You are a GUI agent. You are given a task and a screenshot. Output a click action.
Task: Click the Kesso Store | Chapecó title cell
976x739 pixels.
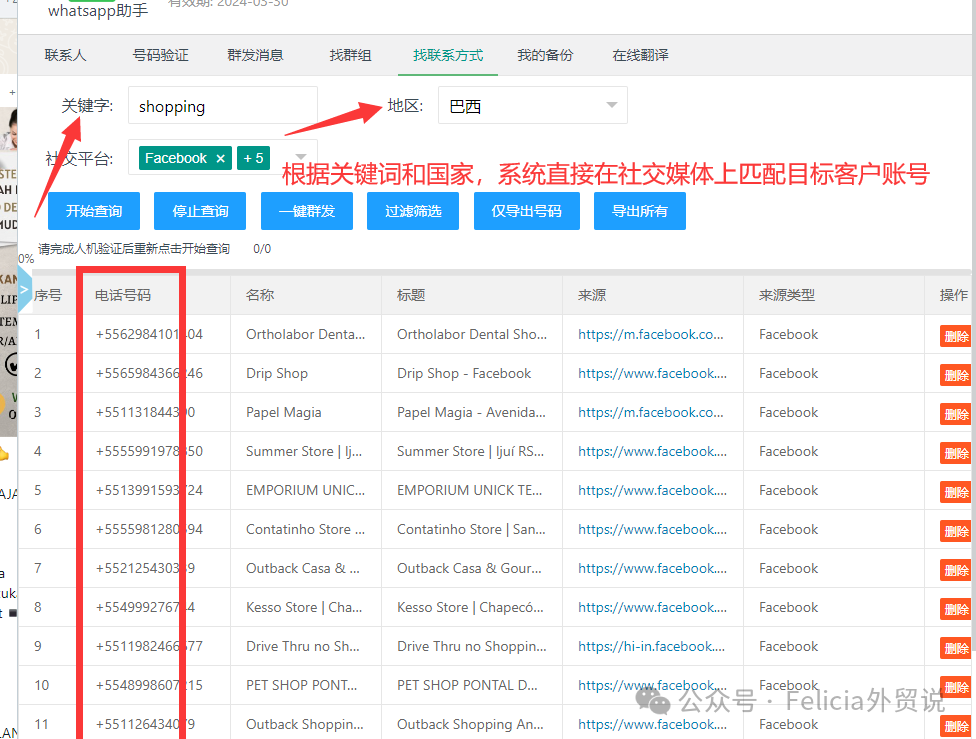pyautogui.click(x=470, y=608)
